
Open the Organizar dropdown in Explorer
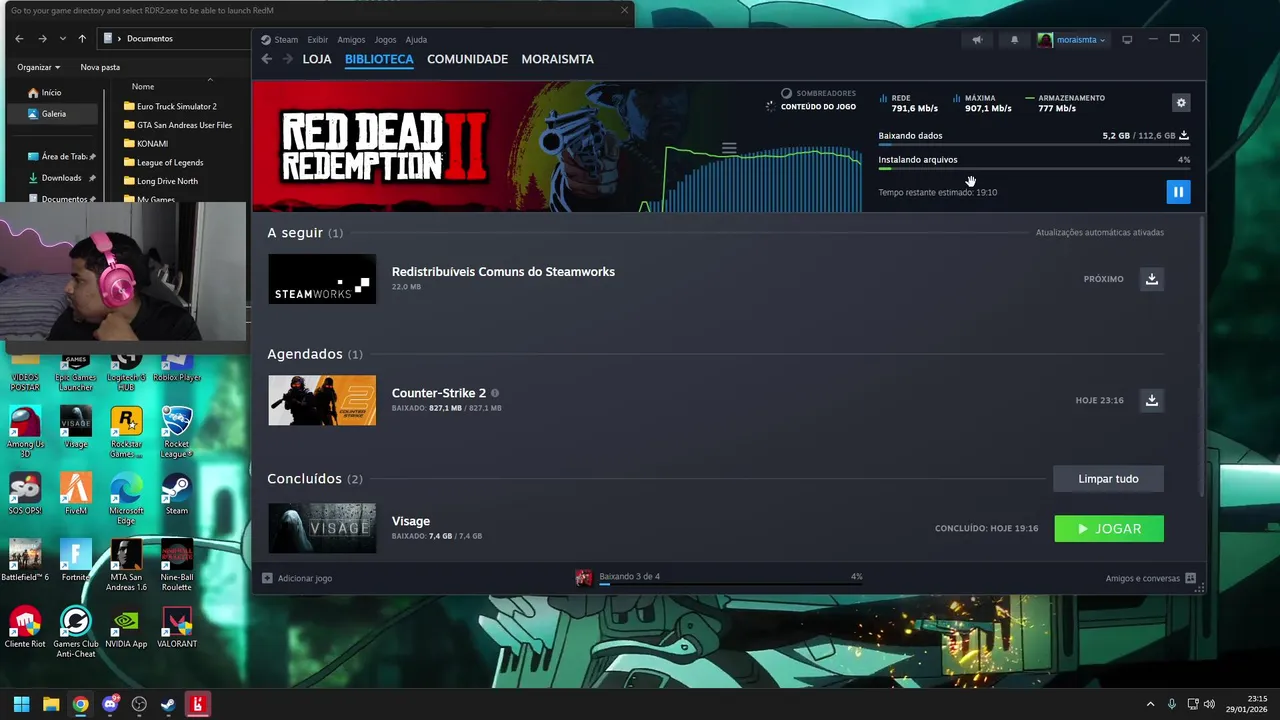[x=38, y=67]
